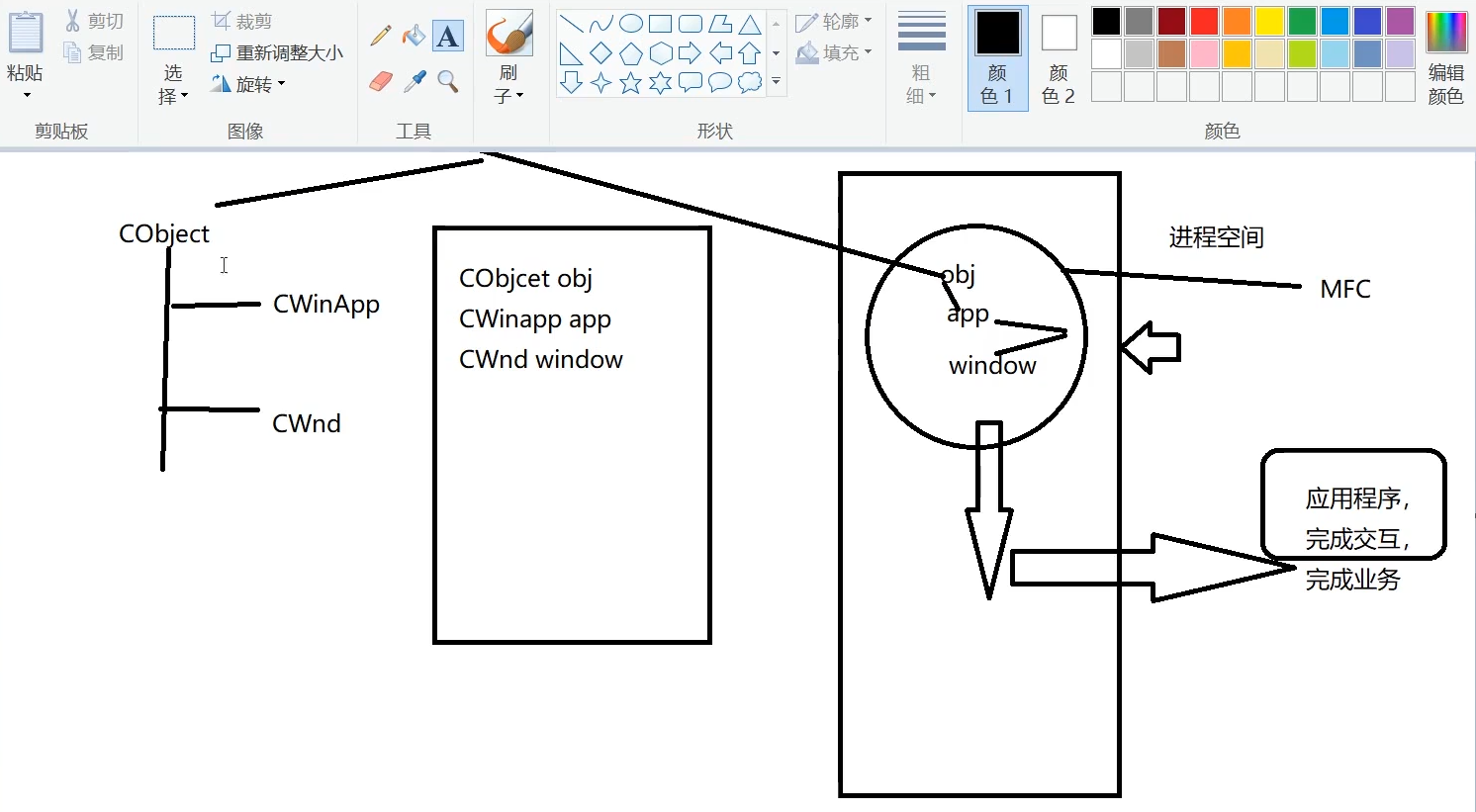Select the Eraser tool

(x=381, y=81)
